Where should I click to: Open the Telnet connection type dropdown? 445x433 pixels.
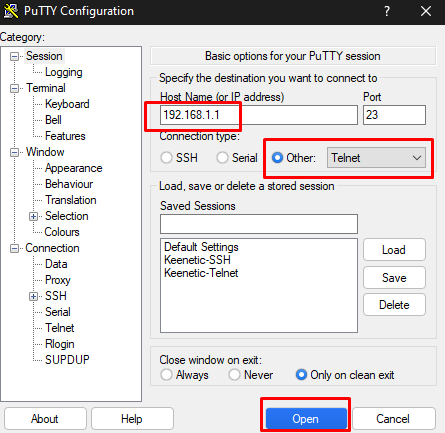tap(376, 158)
